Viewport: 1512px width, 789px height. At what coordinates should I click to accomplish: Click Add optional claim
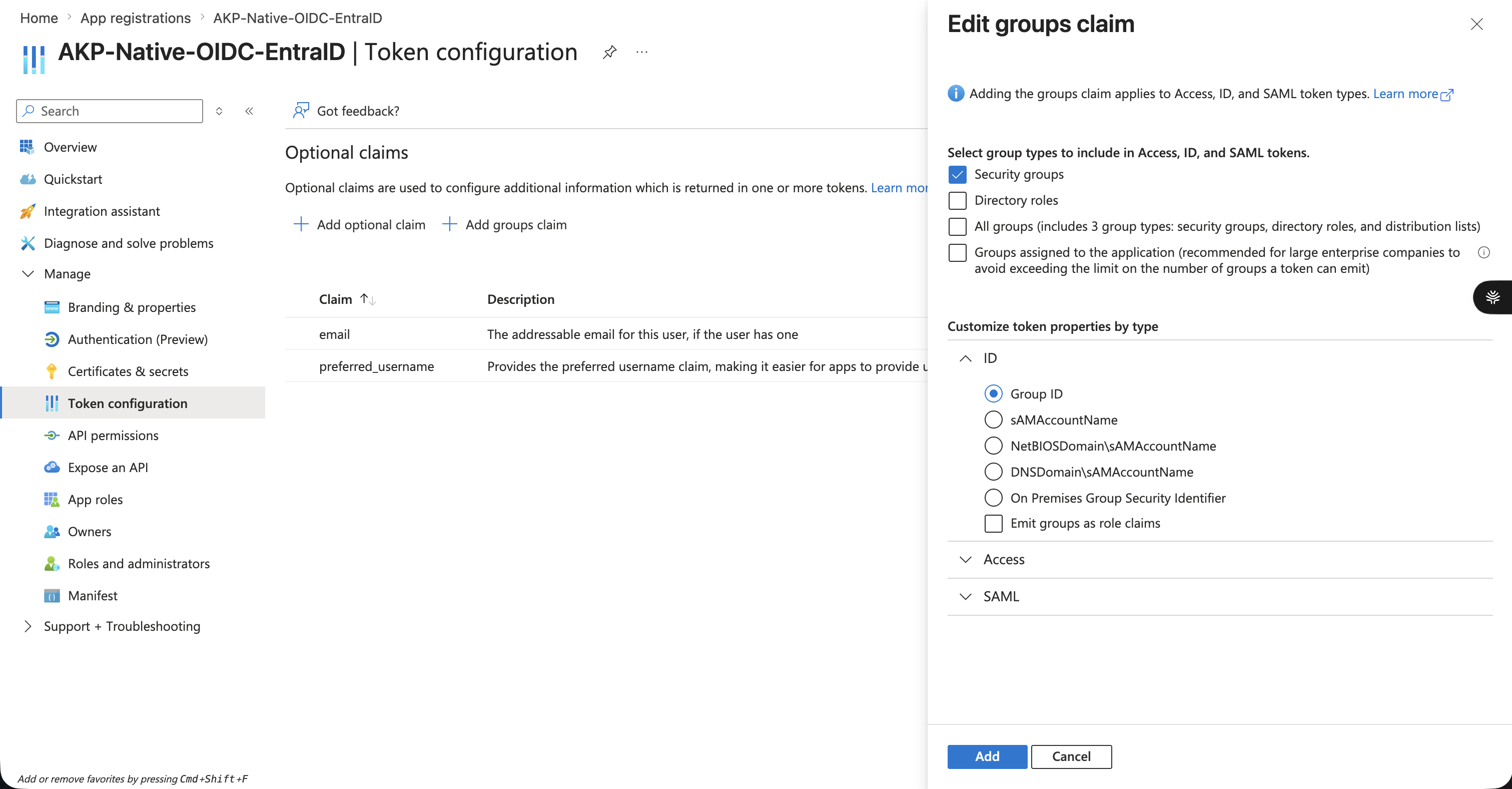pos(359,224)
